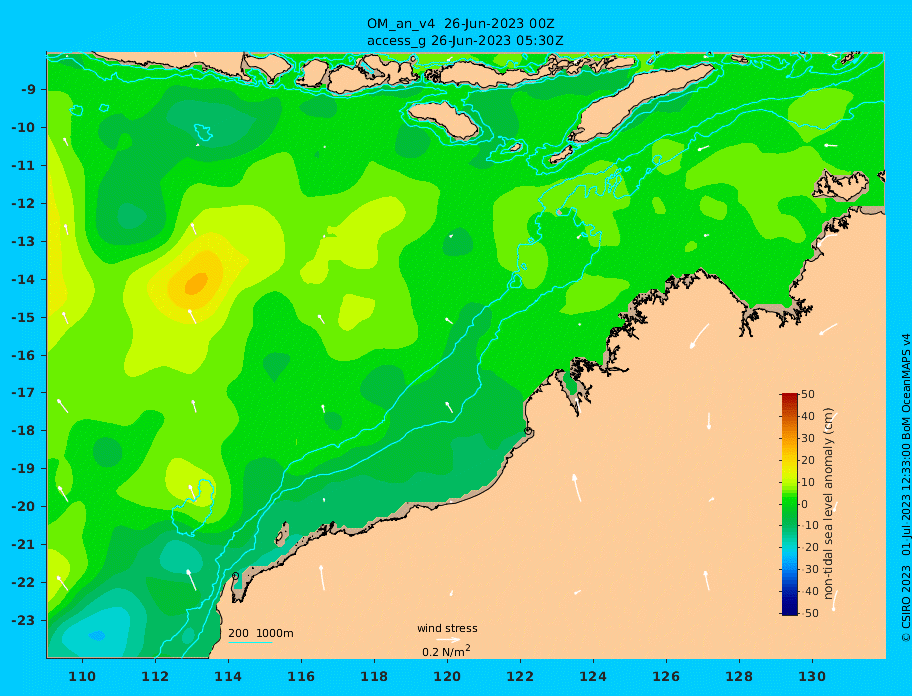Click latitude axis label "-17"
Screen dimensions: 912x696
pos(23,393)
